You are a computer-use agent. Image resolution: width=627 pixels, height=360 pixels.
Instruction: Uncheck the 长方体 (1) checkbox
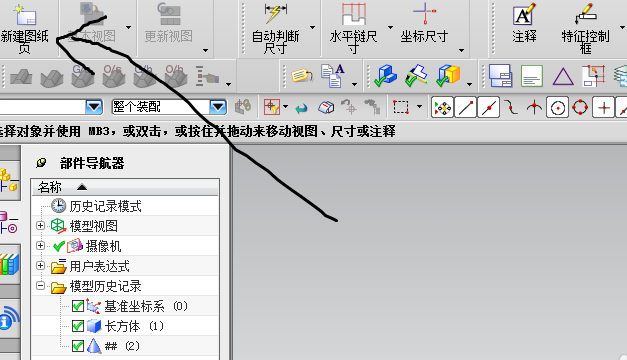click(78, 326)
